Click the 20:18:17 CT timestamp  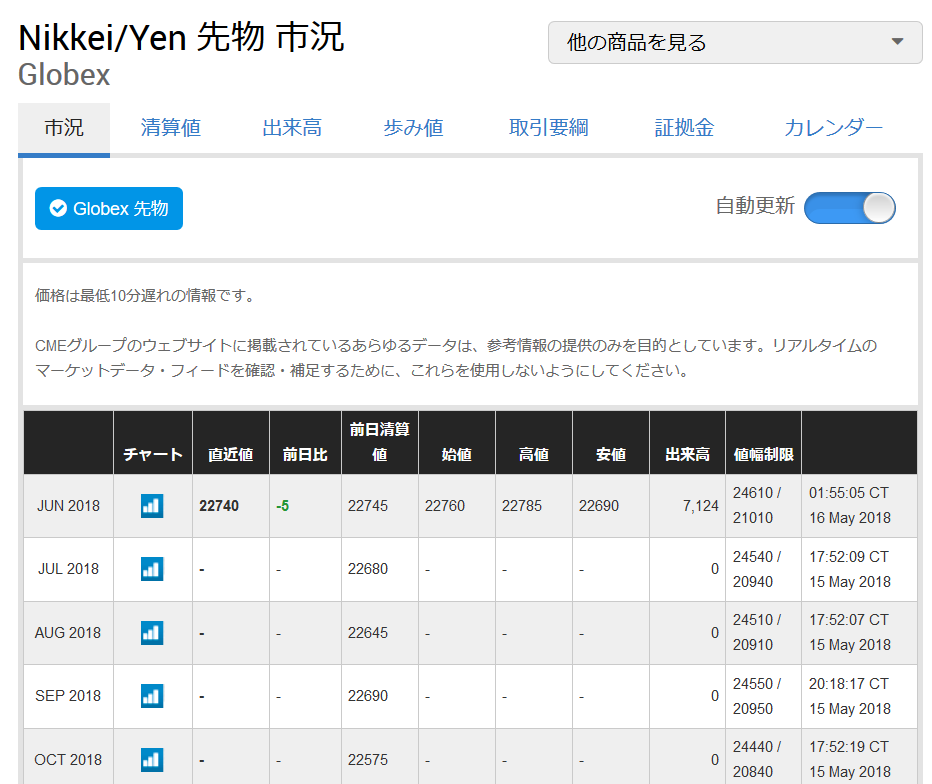click(x=849, y=684)
